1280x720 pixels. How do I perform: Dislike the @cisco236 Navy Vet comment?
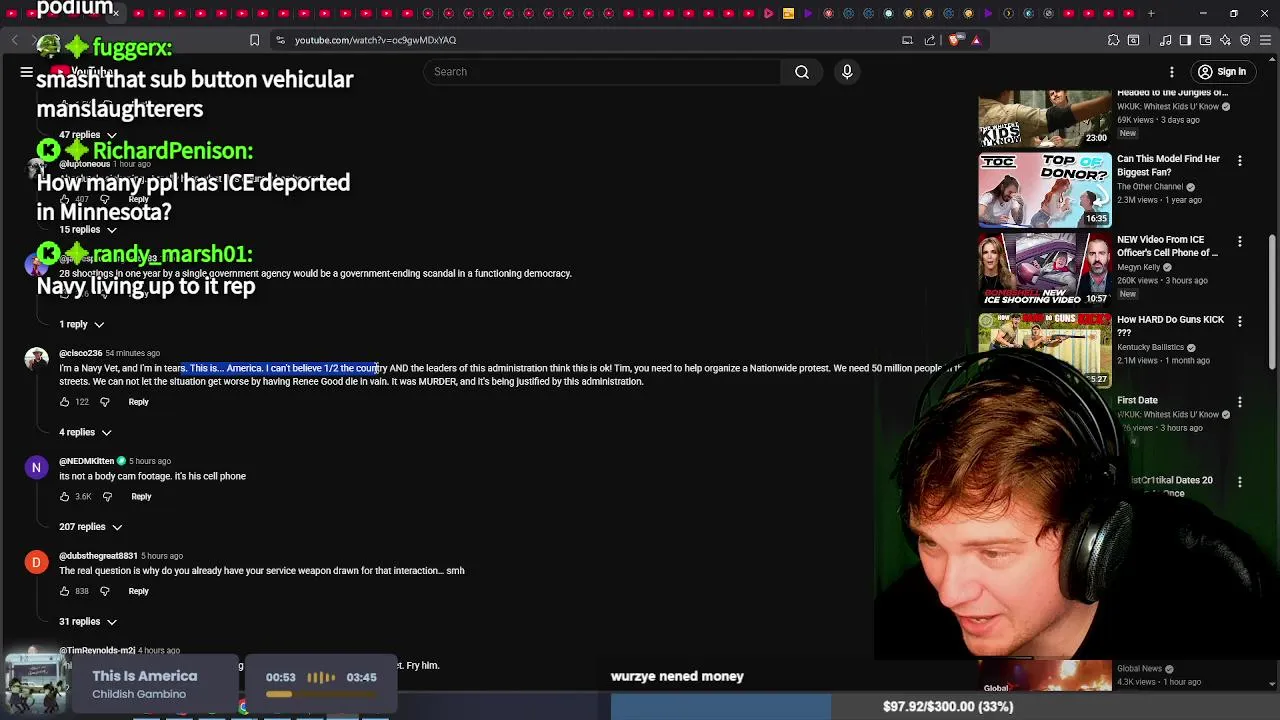click(104, 402)
